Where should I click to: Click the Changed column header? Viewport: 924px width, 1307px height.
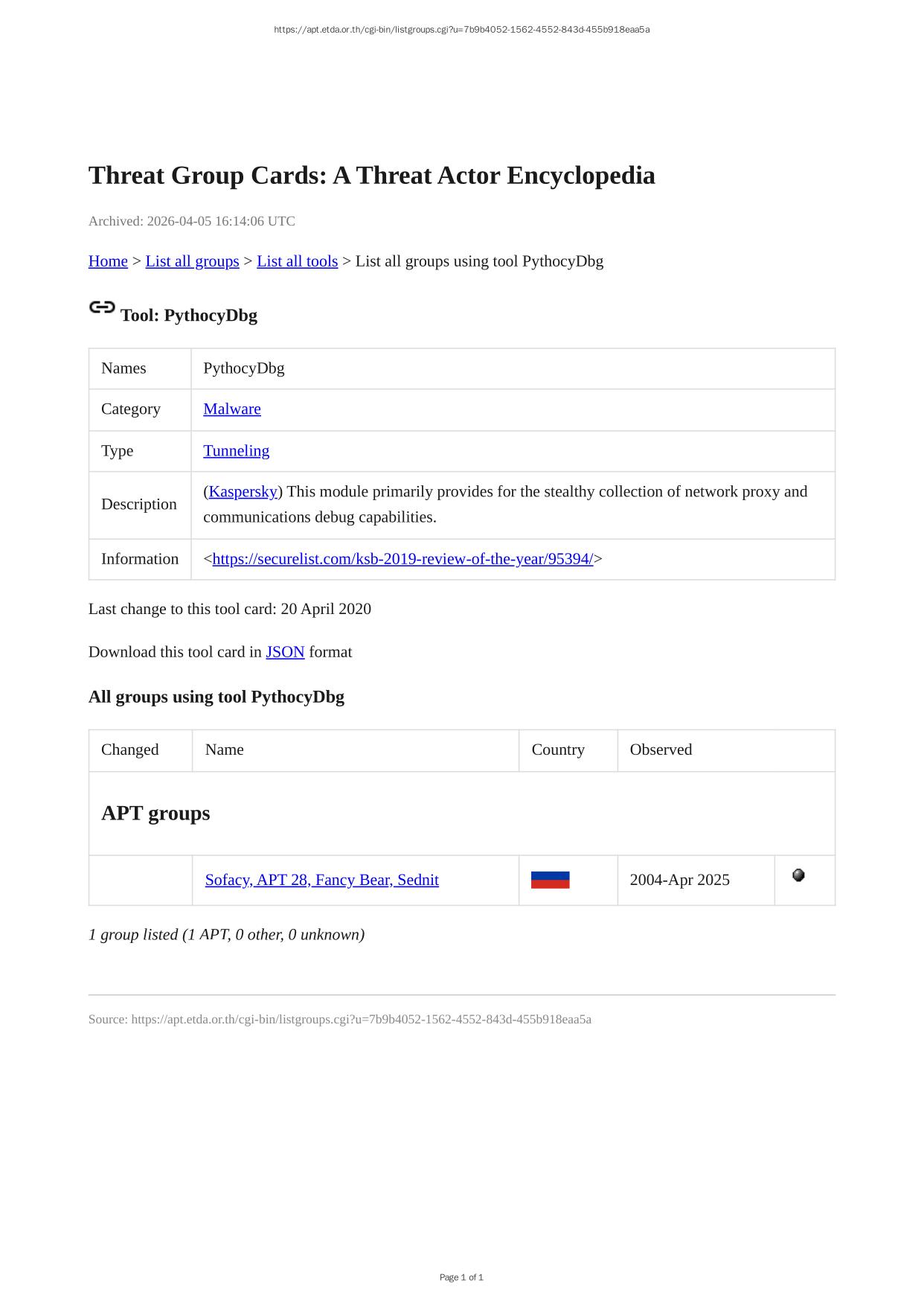130,750
